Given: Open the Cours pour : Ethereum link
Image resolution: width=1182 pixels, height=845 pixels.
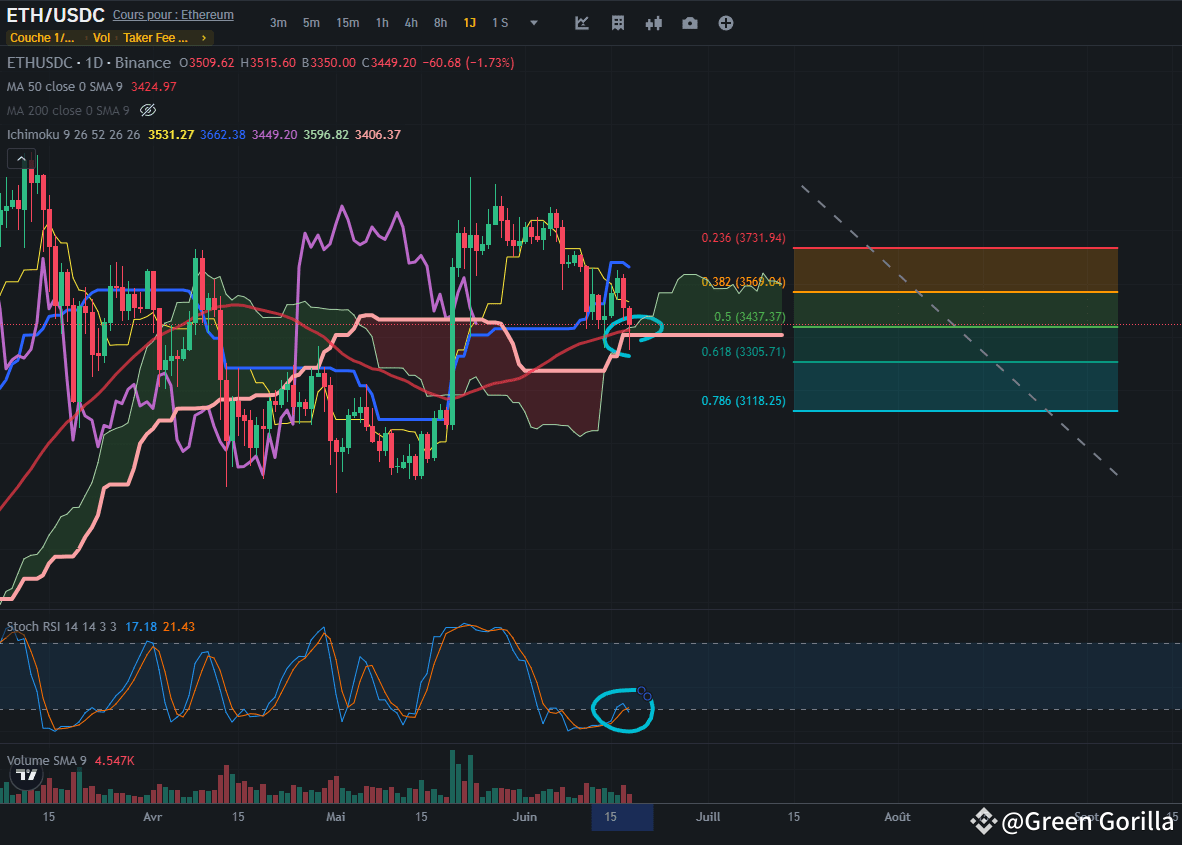Looking at the screenshot, I should [173, 15].
